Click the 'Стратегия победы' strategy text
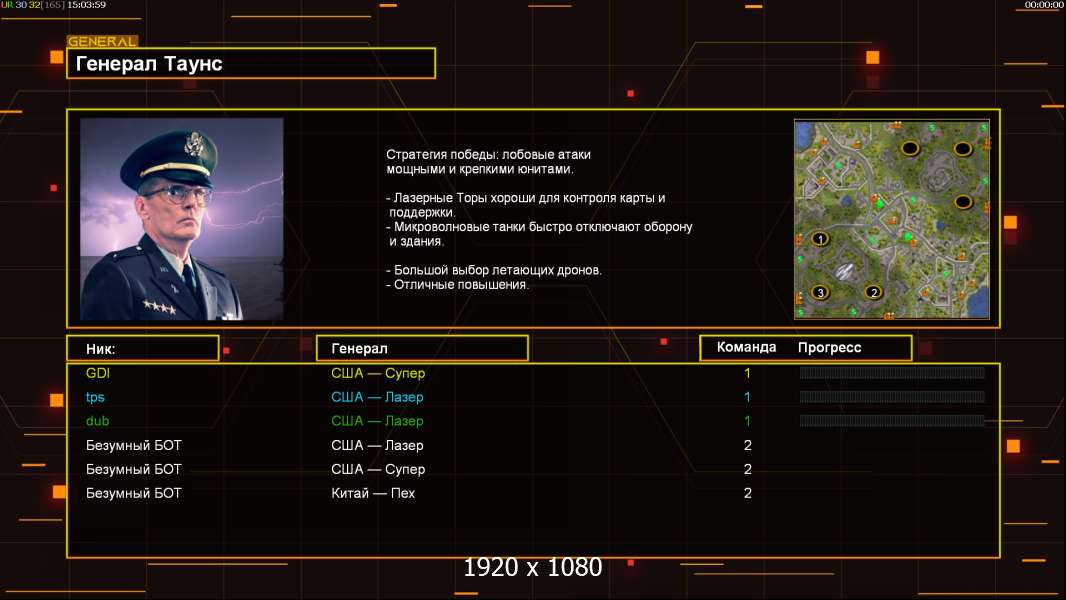 pyautogui.click(x=489, y=162)
